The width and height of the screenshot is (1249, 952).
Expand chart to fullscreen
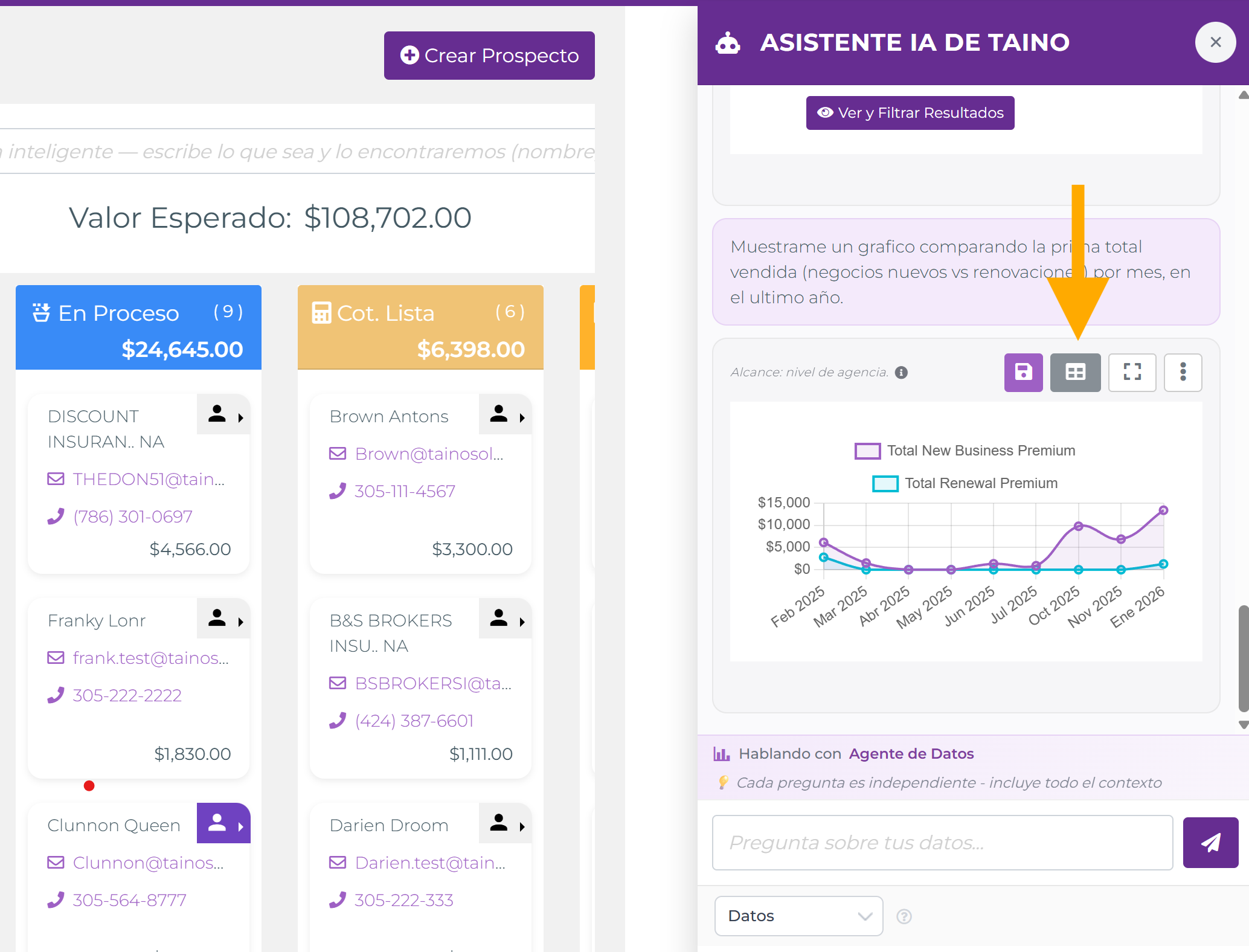(1132, 372)
